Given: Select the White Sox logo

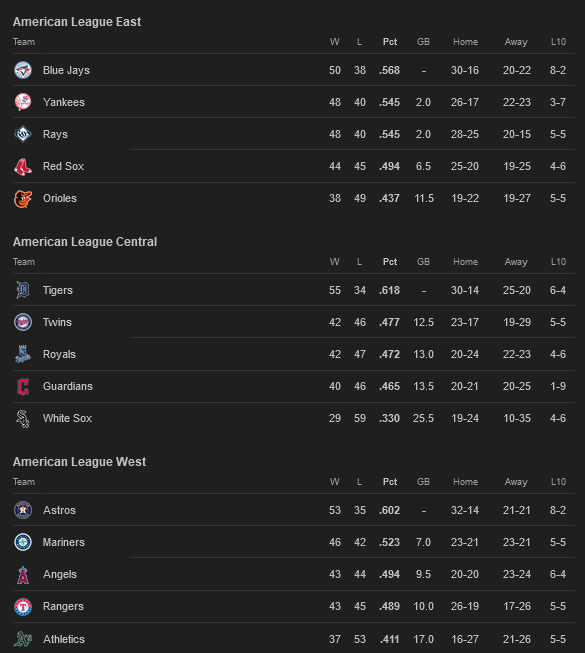Looking at the screenshot, I should 23,418.
